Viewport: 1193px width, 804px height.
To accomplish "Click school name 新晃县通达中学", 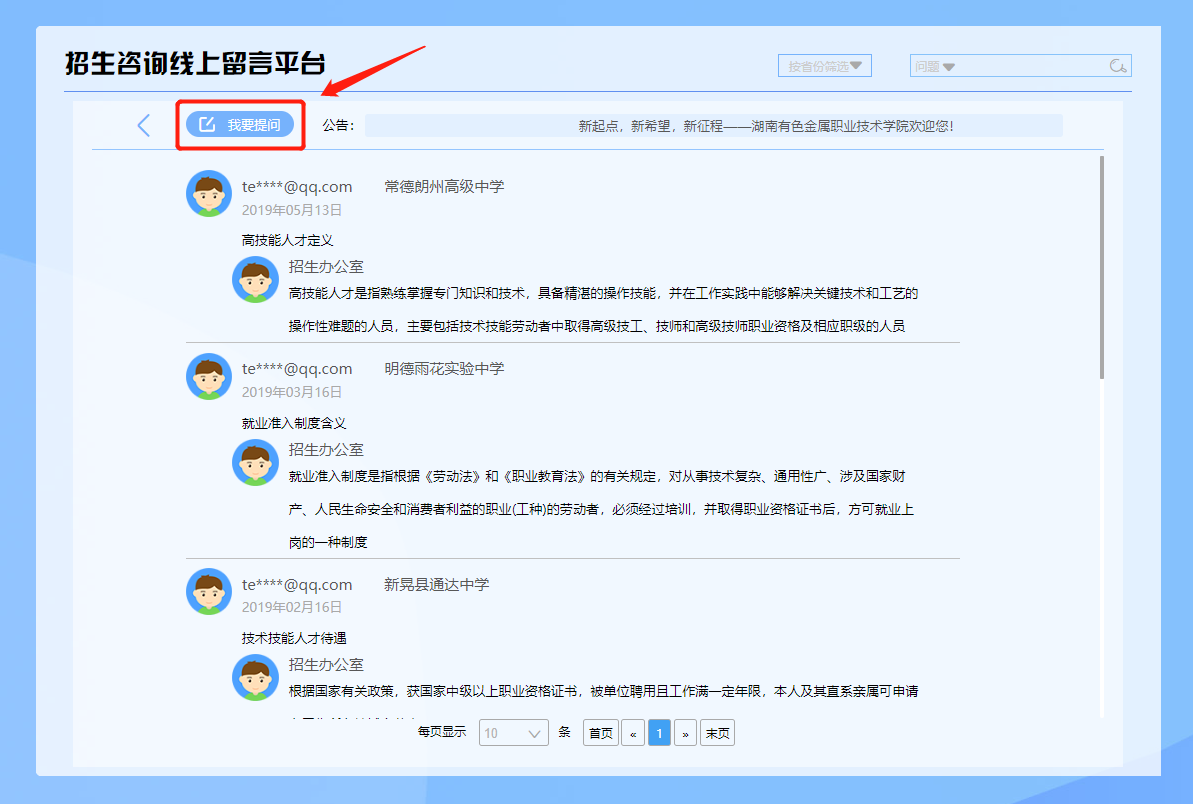I will pos(437,584).
